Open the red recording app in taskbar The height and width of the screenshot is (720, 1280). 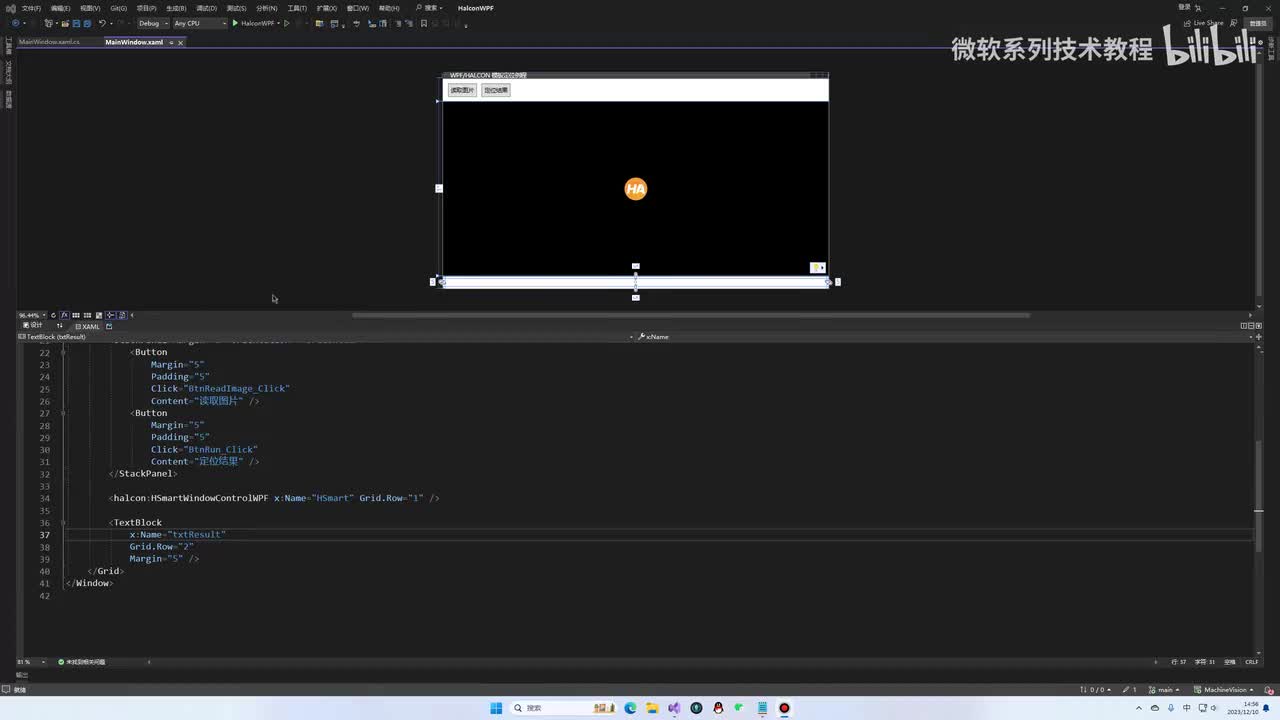pos(784,708)
